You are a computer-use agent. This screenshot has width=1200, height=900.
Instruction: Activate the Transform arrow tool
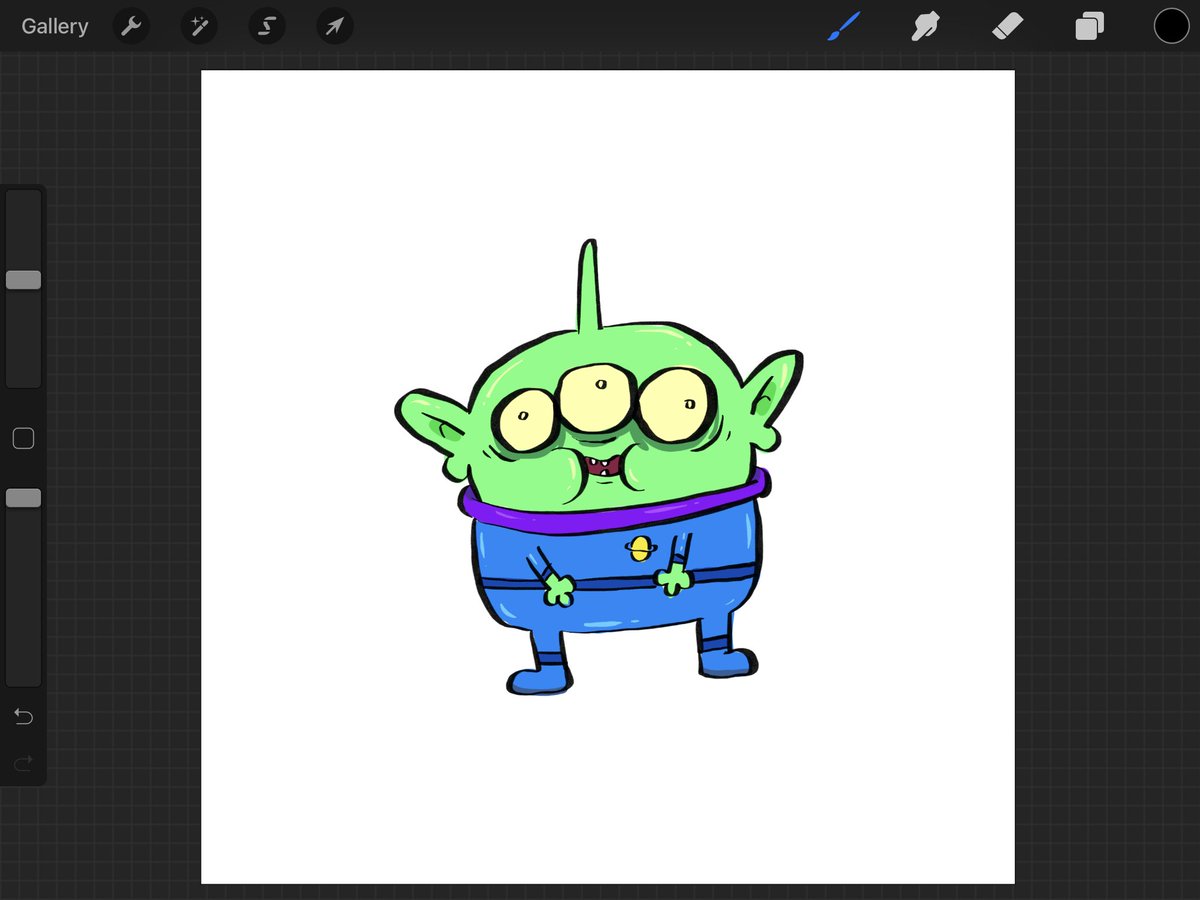(335, 26)
